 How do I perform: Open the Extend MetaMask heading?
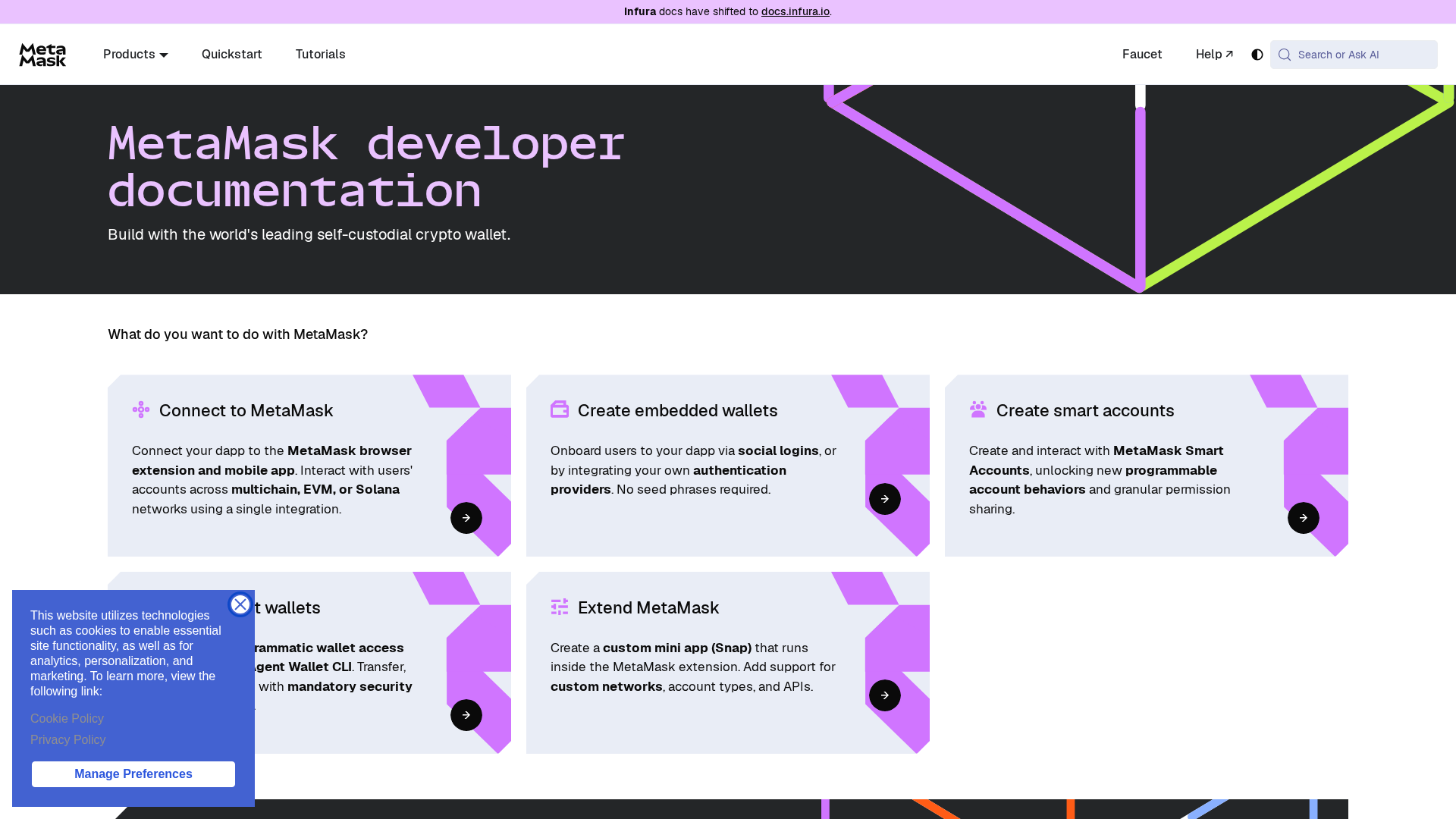[x=648, y=607]
